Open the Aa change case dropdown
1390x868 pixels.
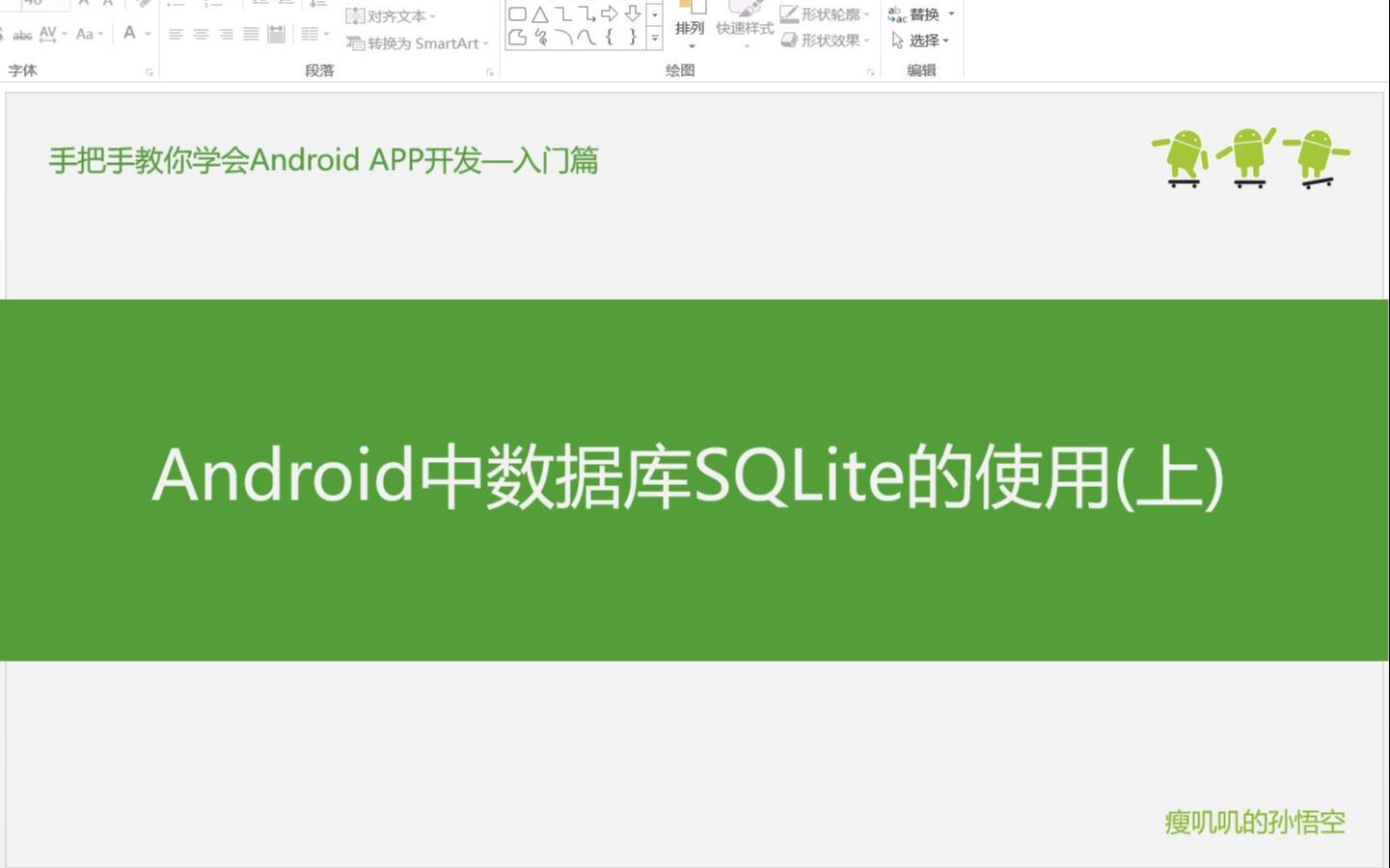[x=90, y=34]
